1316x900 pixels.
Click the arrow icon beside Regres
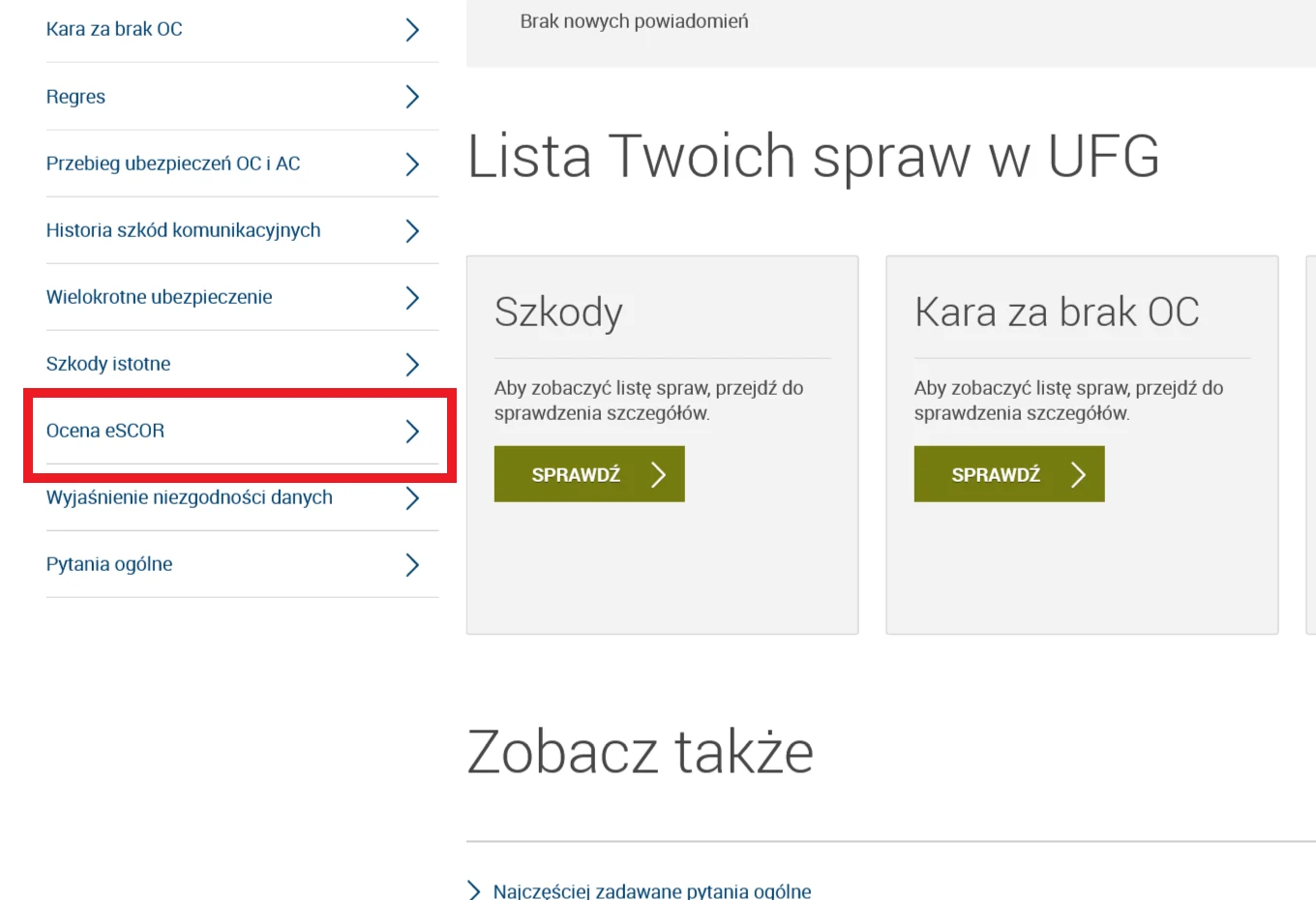click(412, 97)
